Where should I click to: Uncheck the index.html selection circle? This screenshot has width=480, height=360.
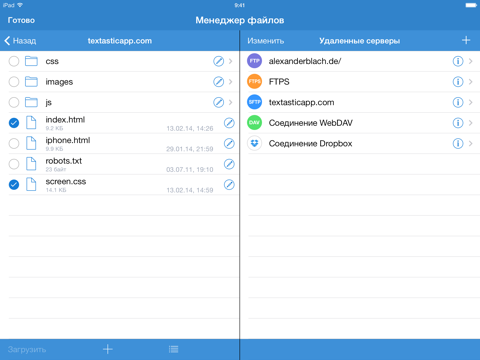pos(14,123)
